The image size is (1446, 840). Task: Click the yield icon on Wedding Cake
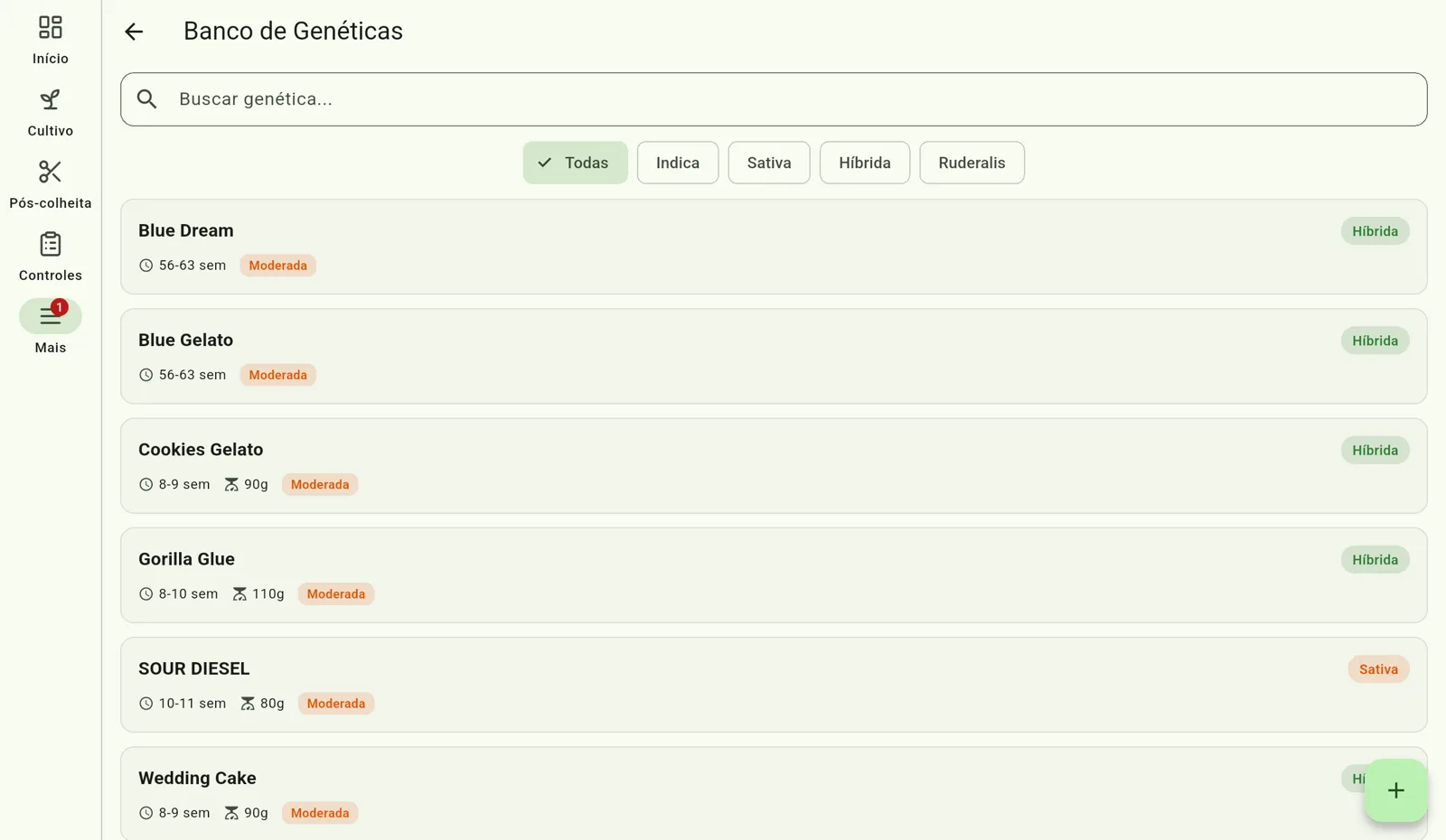(x=231, y=813)
